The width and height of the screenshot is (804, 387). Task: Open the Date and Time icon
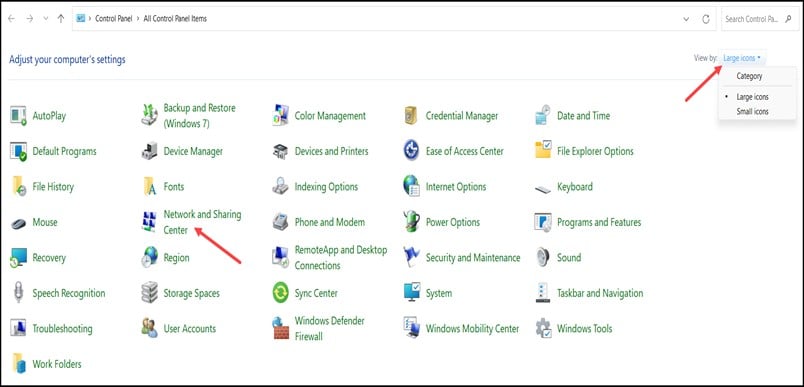click(x=542, y=116)
